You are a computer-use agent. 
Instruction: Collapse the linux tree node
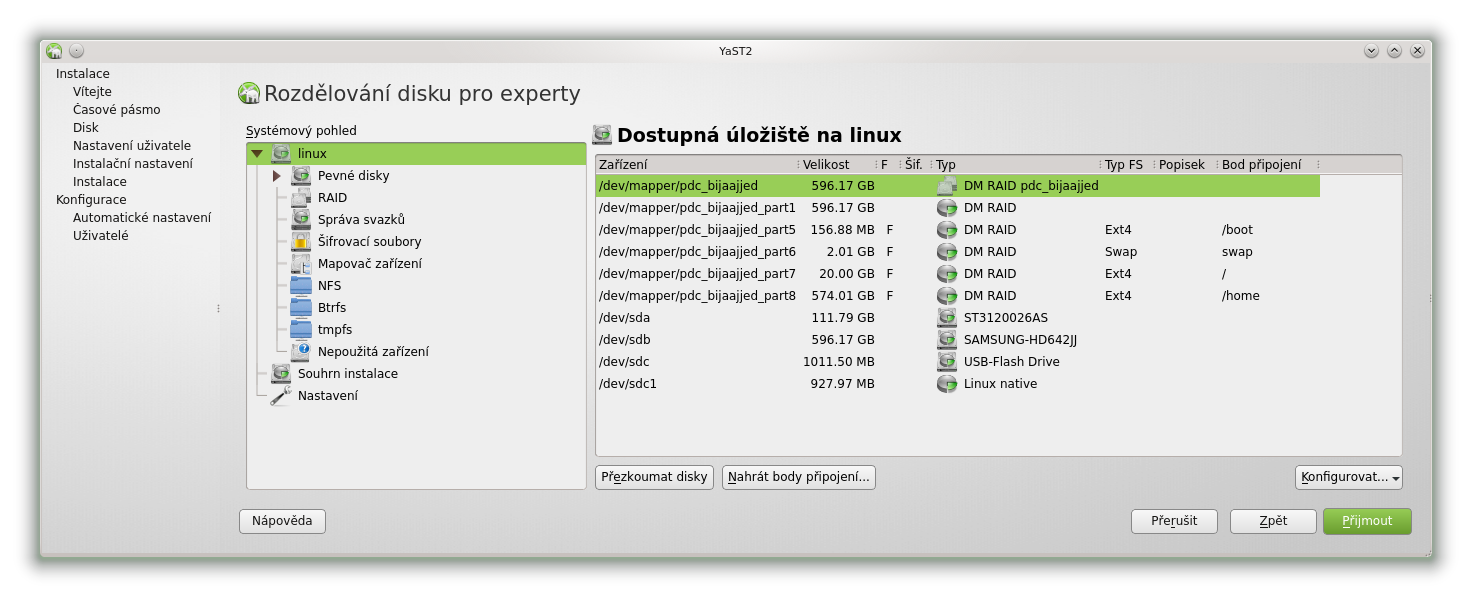(x=257, y=153)
